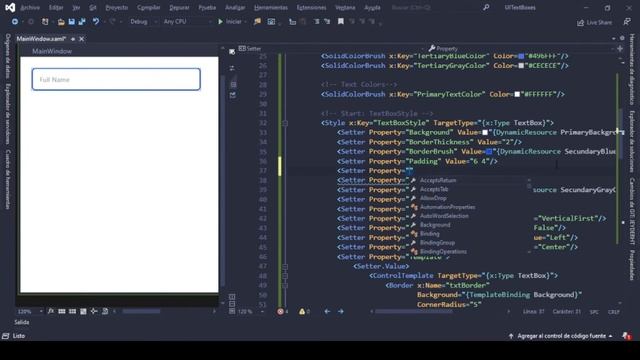
Task: Start debugging with the Iniciar button
Action: click(231, 22)
